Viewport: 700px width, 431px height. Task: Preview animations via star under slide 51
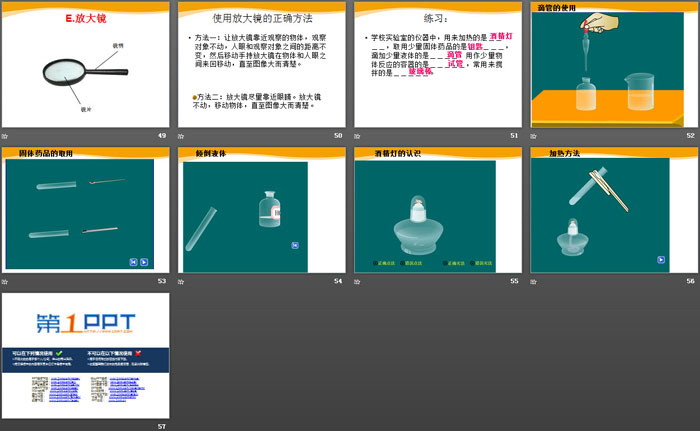click(x=357, y=136)
